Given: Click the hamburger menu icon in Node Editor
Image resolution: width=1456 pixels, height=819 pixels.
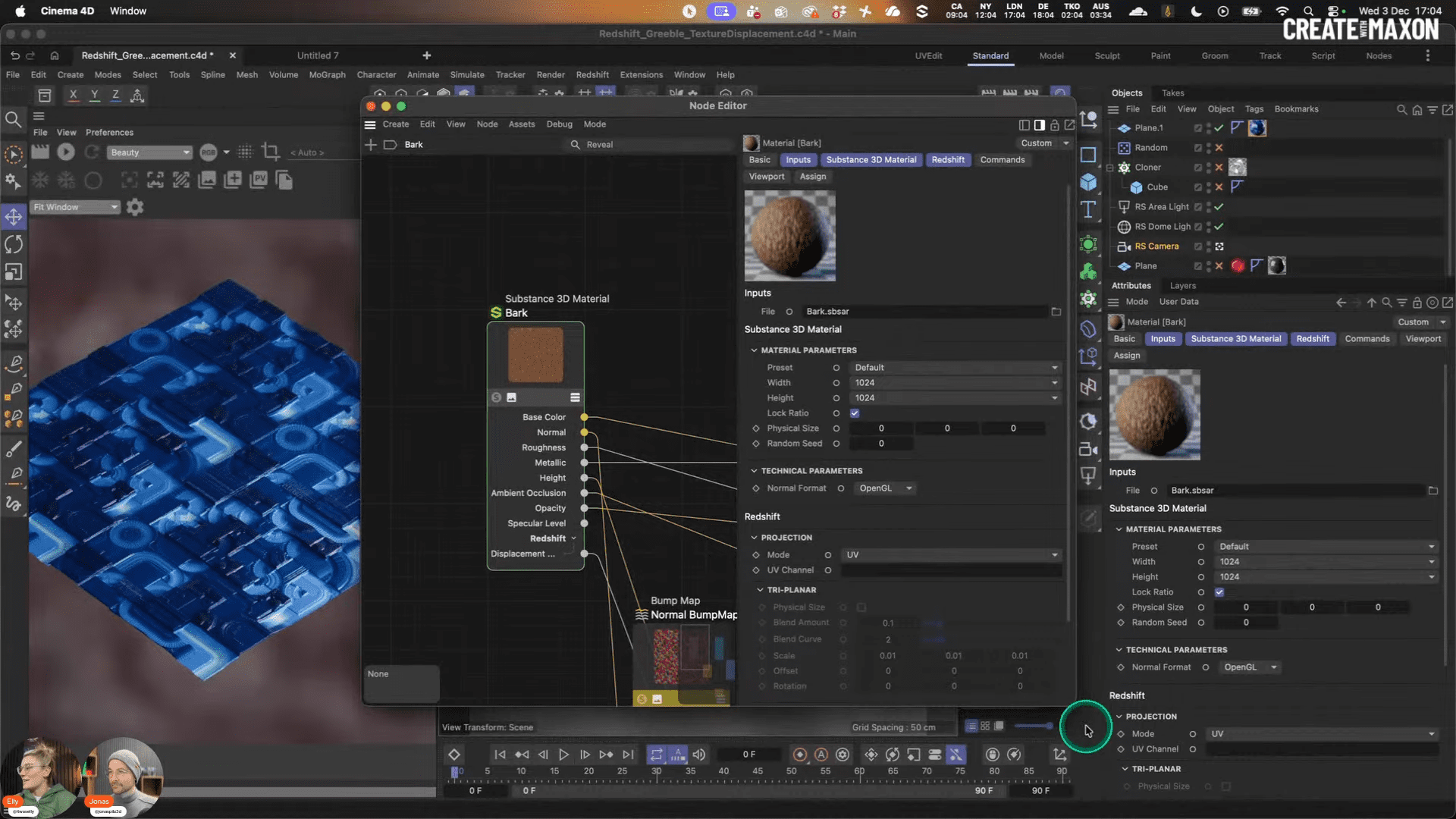Looking at the screenshot, I should pos(371,124).
